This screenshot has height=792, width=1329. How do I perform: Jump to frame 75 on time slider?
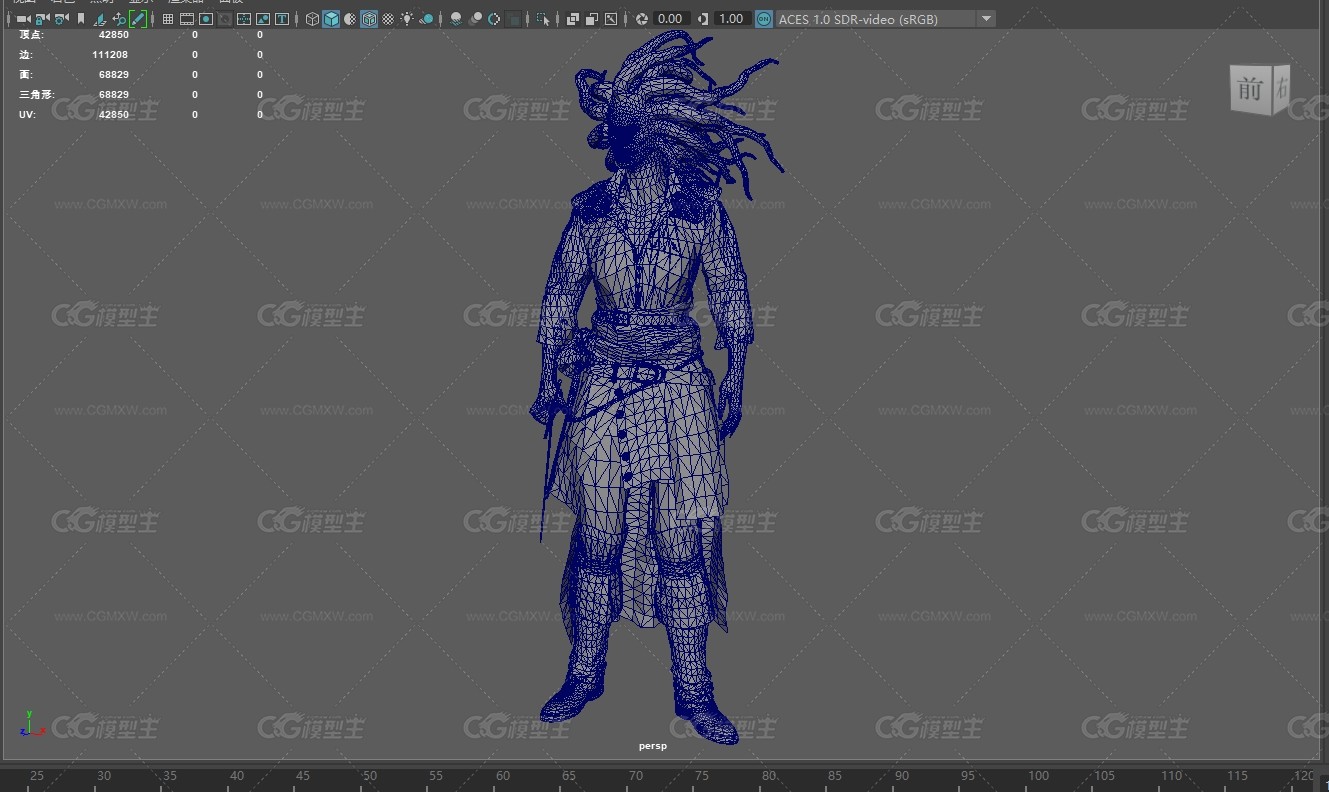click(x=703, y=776)
